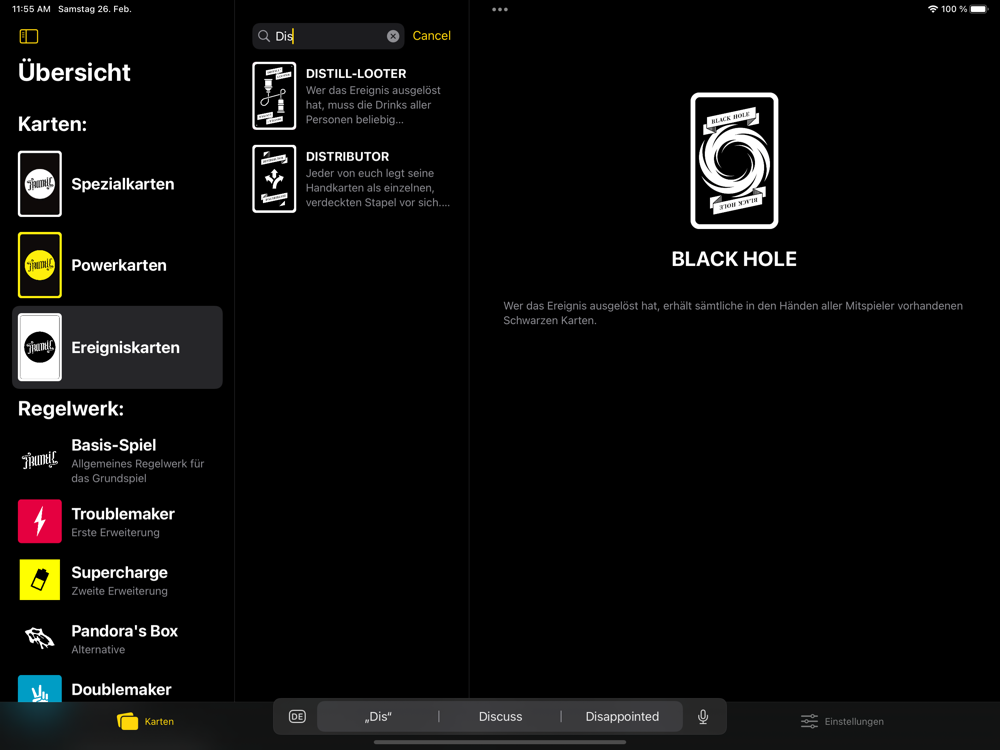Select the Powerkarten list label
This screenshot has width=1000, height=750.
119,265
